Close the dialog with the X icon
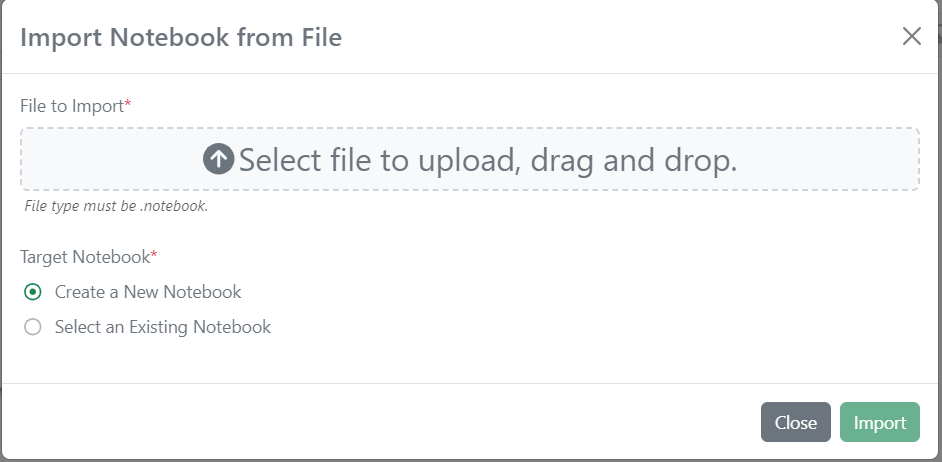942x462 pixels. pos(911,37)
